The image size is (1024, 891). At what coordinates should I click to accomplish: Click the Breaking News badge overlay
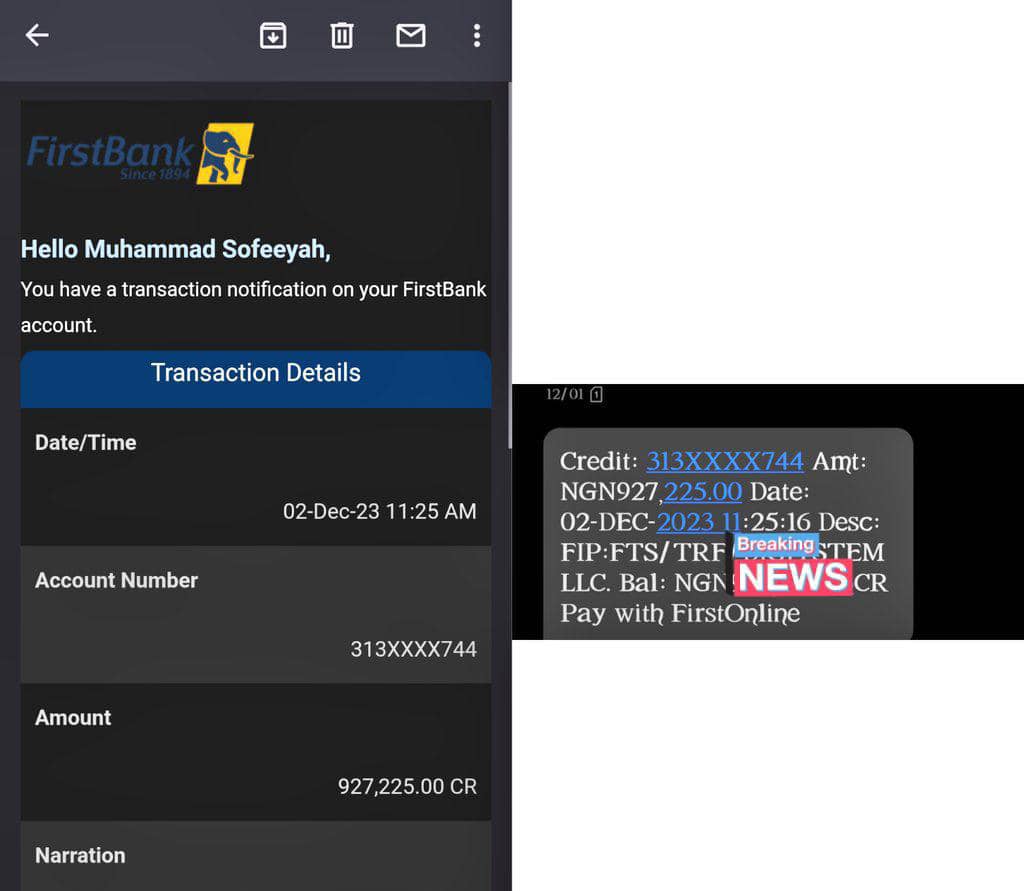point(793,566)
